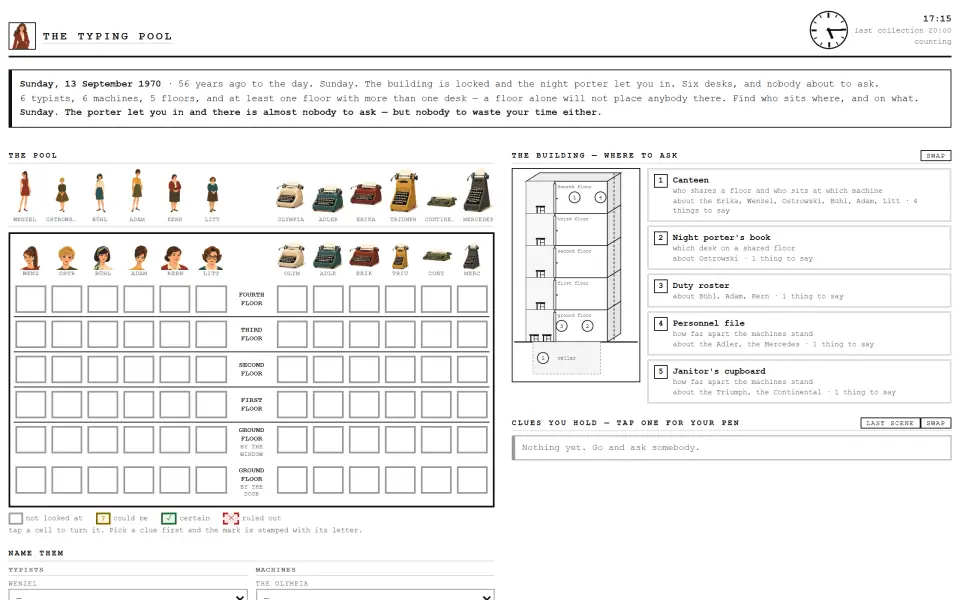Mark the Mercedes cell on First Floor row
This screenshot has width=960, height=600.
(x=472, y=405)
